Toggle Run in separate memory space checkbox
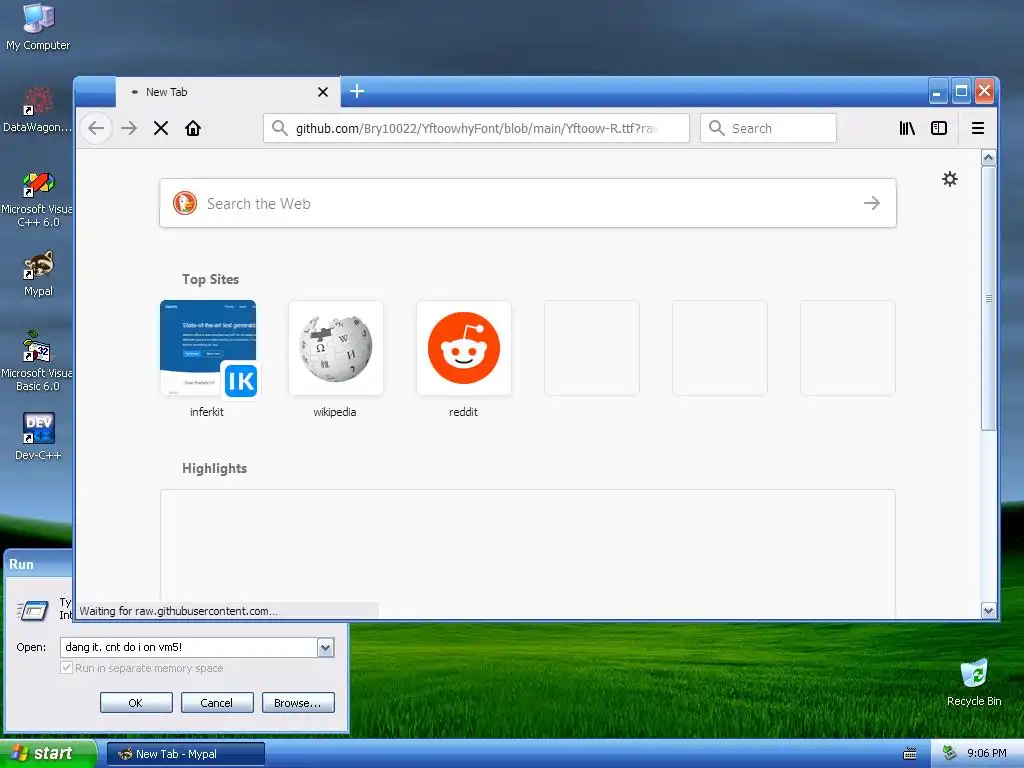The height and width of the screenshot is (768, 1024). click(66, 667)
